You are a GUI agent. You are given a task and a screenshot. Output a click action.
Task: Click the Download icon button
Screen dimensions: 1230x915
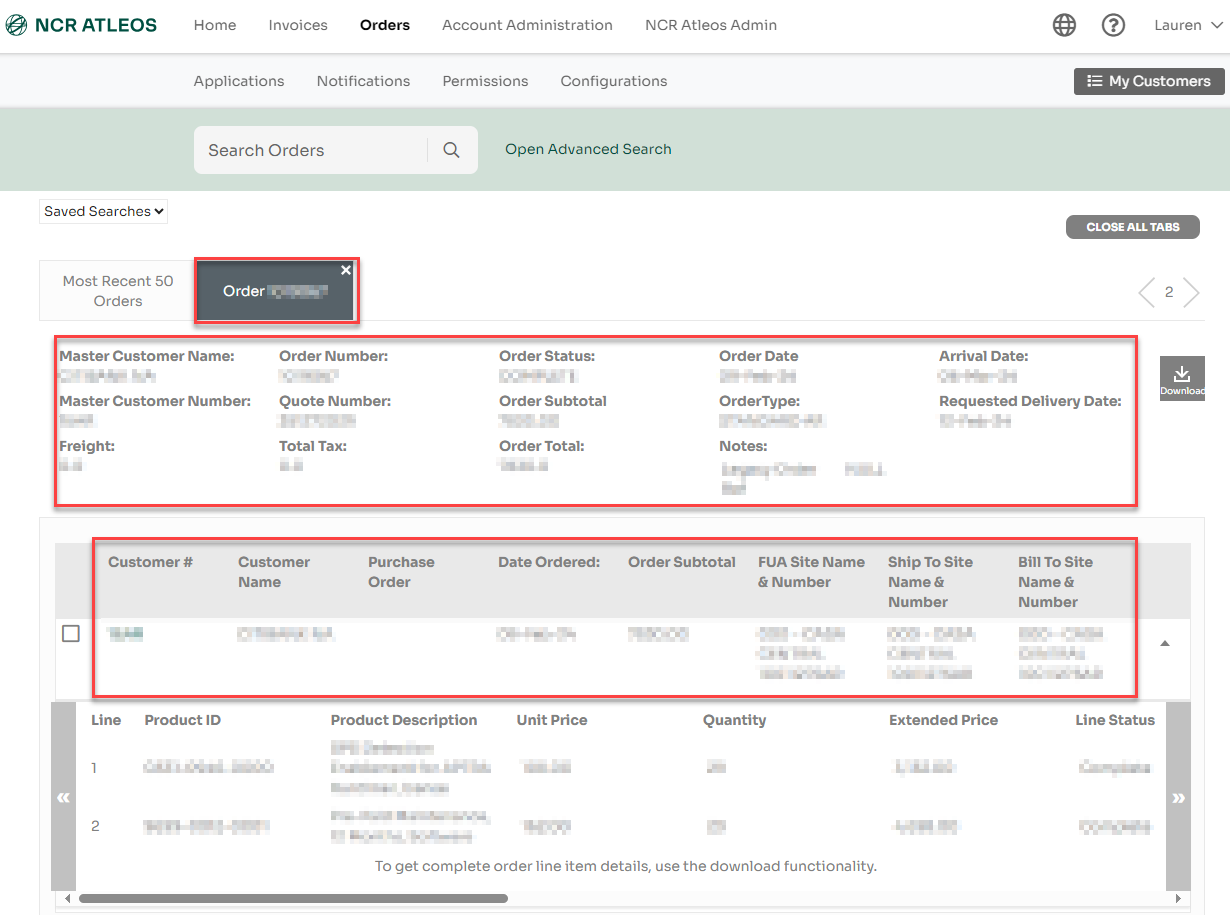point(1182,379)
